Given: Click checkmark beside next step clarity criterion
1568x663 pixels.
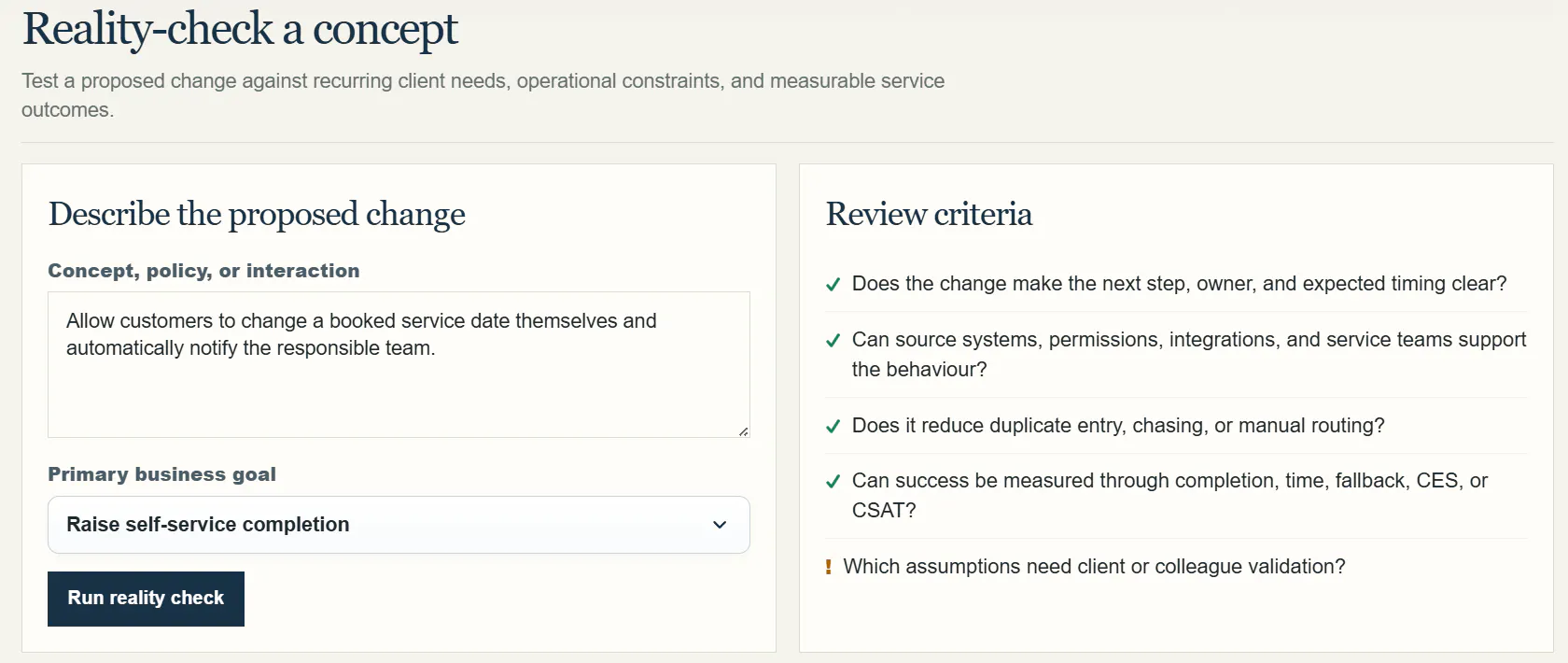Looking at the screenshot, I should coord(833,285).
